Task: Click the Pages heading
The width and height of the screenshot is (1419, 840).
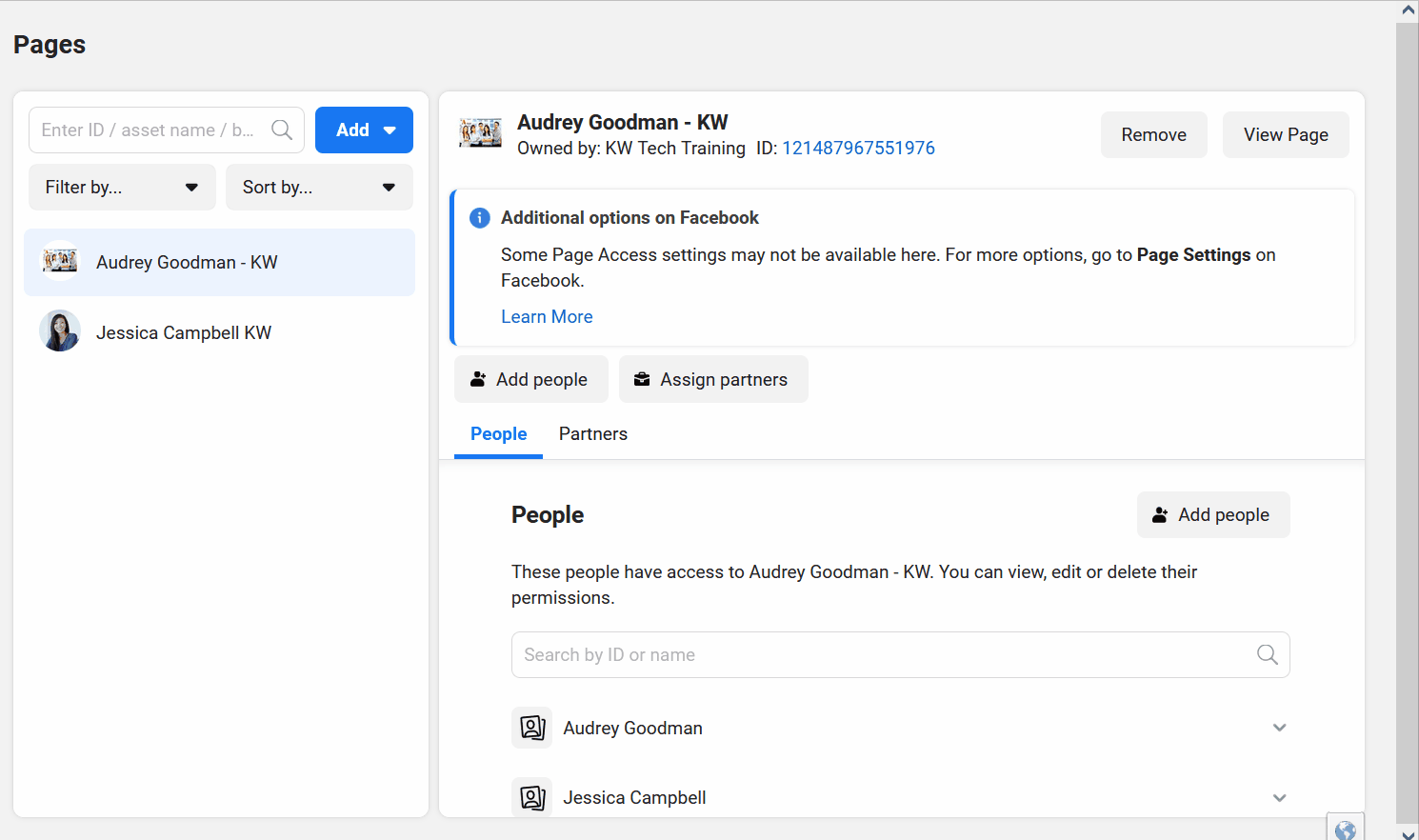Action: tap(50, 45)
